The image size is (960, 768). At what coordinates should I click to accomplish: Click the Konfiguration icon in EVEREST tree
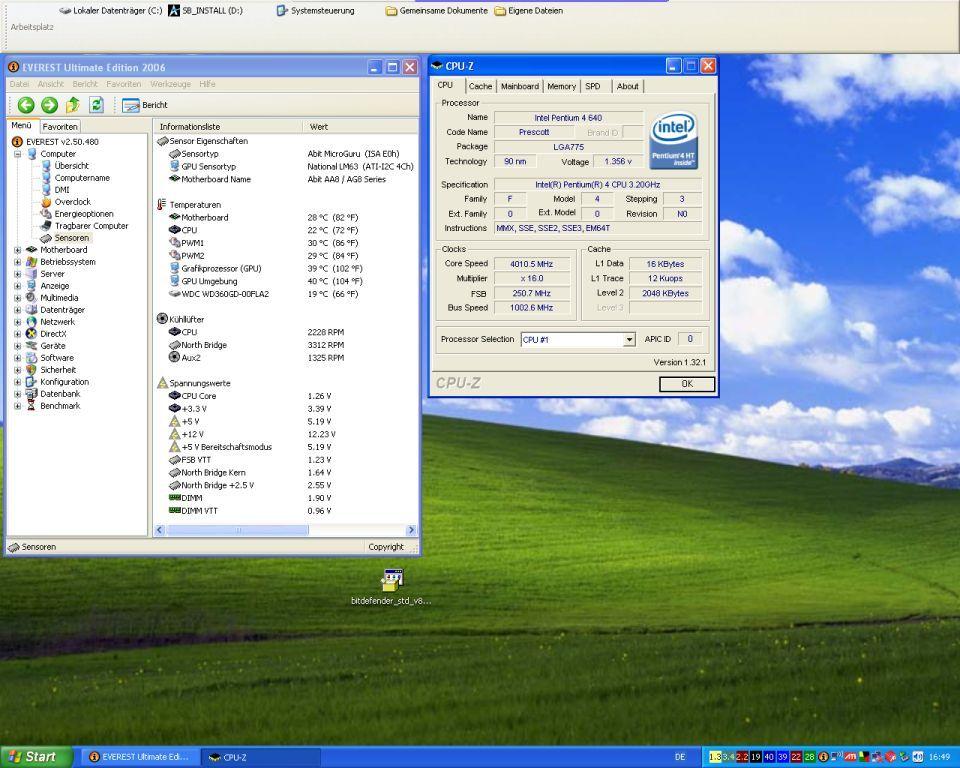32,382
